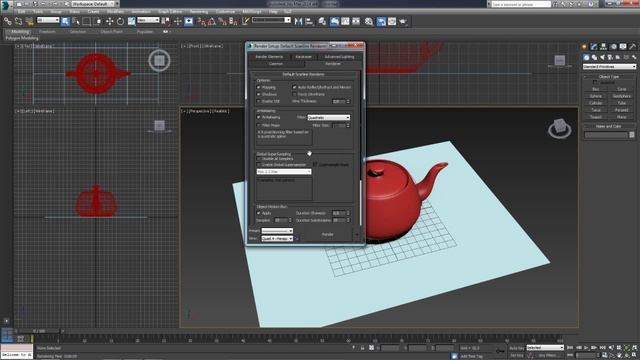Activate the Select Object tool
This screenshot has width=640, height=360.
(65, 21)
